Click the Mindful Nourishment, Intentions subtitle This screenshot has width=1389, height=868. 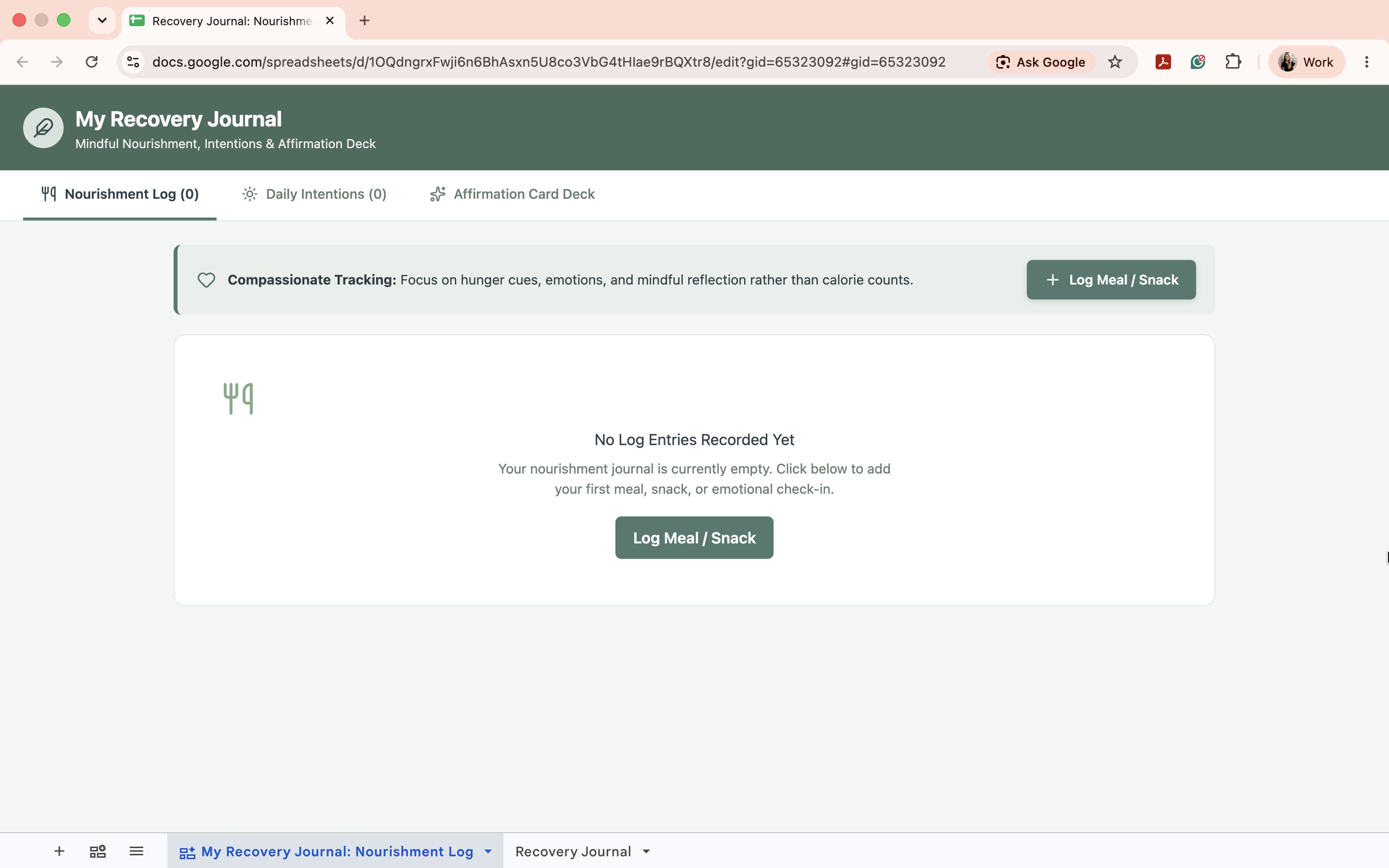pyautogui.click(x=225, y=143)
